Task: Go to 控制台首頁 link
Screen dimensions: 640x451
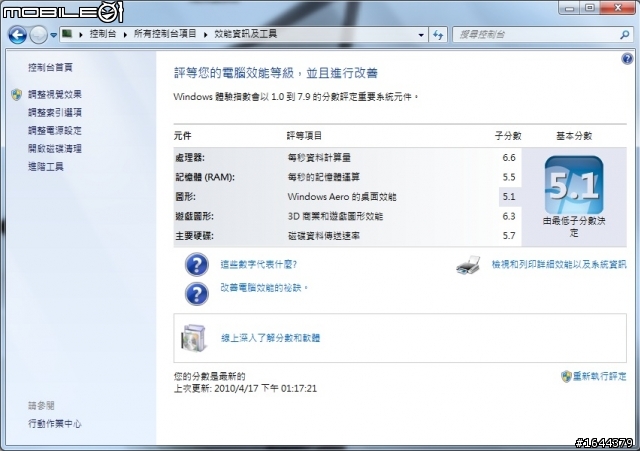Action: tap(50, 67)
